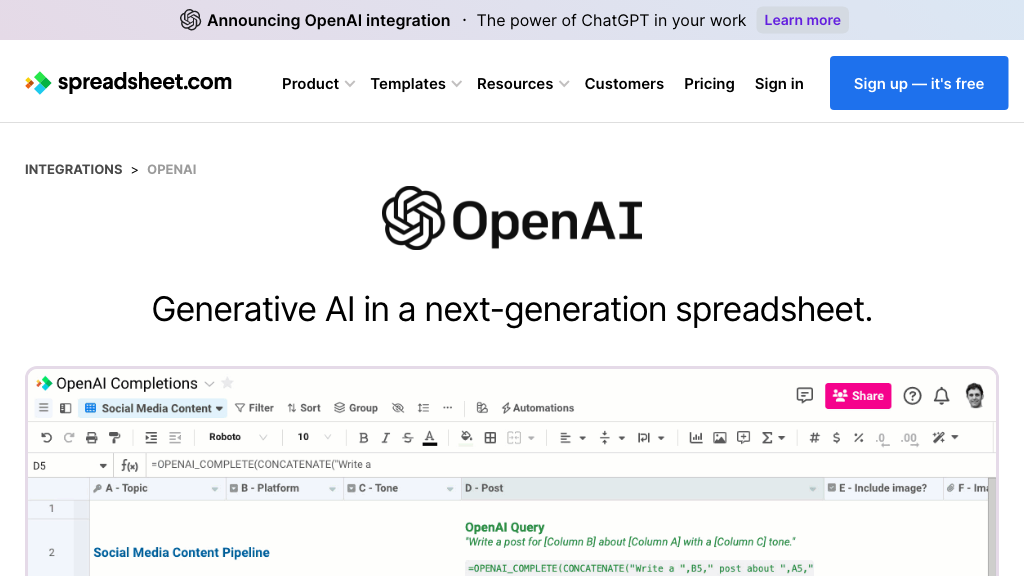Click the Undo icon in the toolbar
Image resolution: width=1024 pixels, height=576 pixels.
[x=45, y=437]
